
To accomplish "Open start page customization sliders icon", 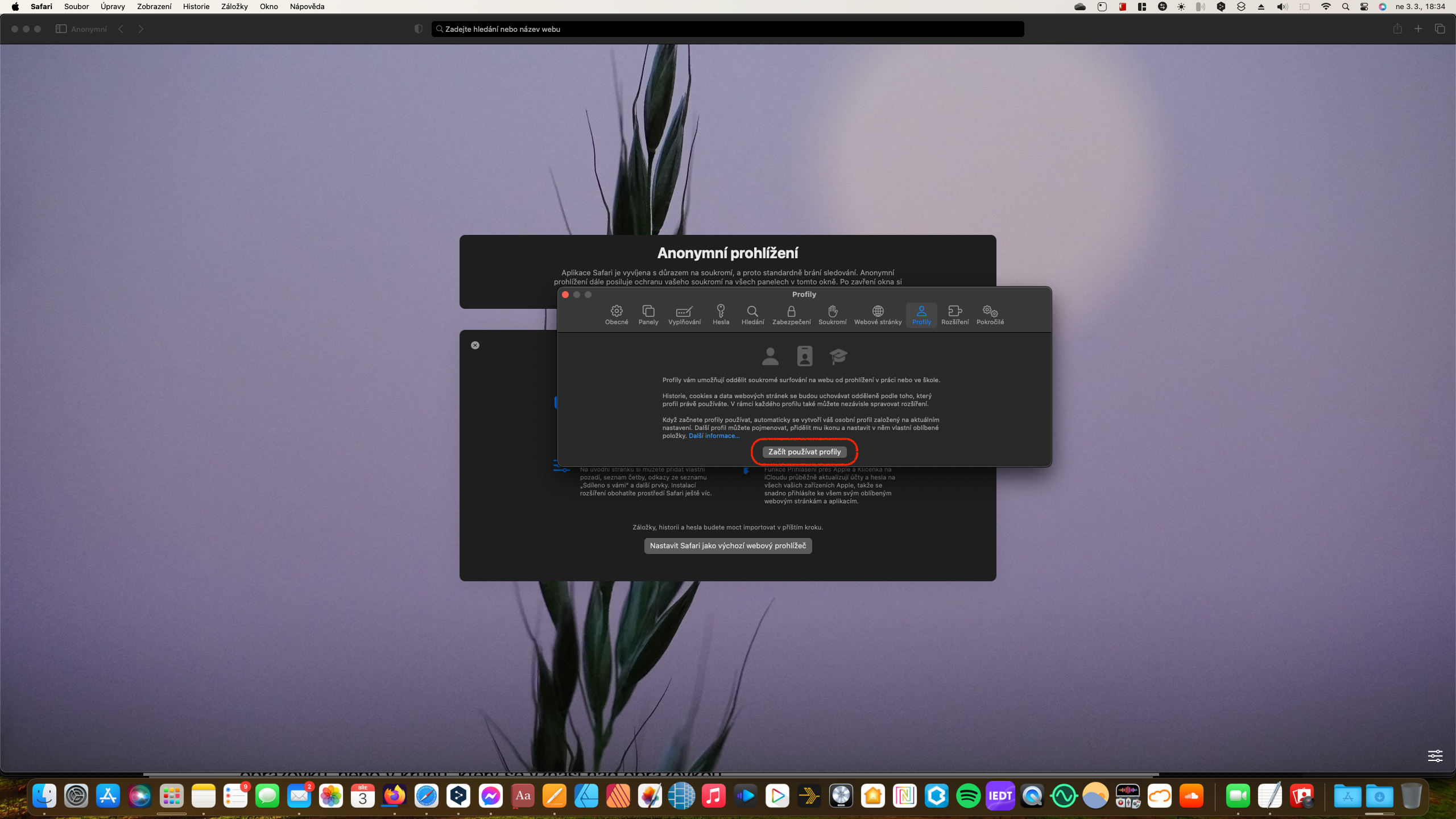I will click(1435, 756).
